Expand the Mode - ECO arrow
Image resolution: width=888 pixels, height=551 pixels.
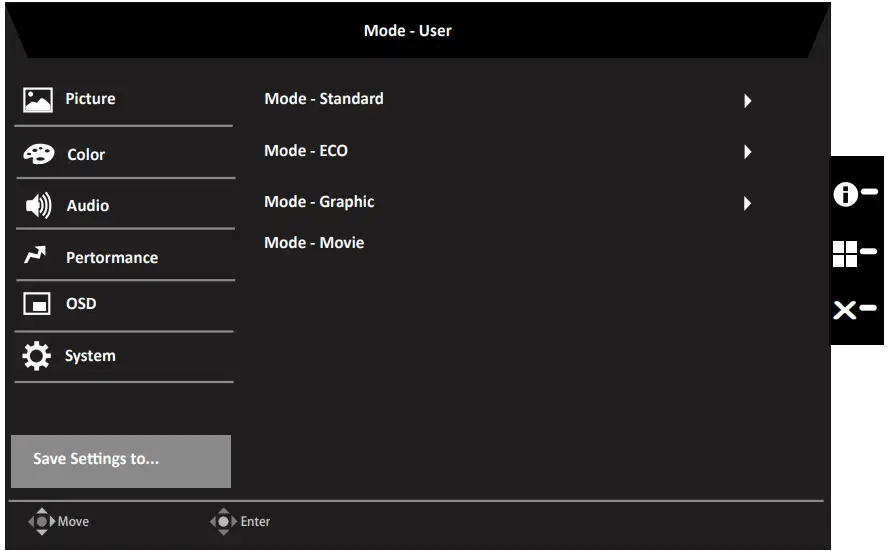click(747, 153)
